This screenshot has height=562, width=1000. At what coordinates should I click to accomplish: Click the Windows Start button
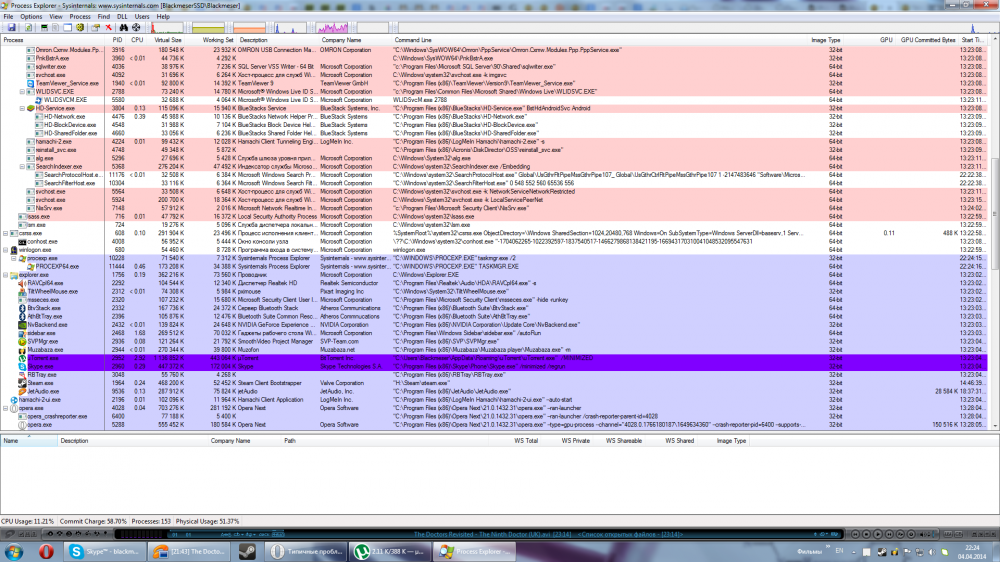(x=14, y=551)
